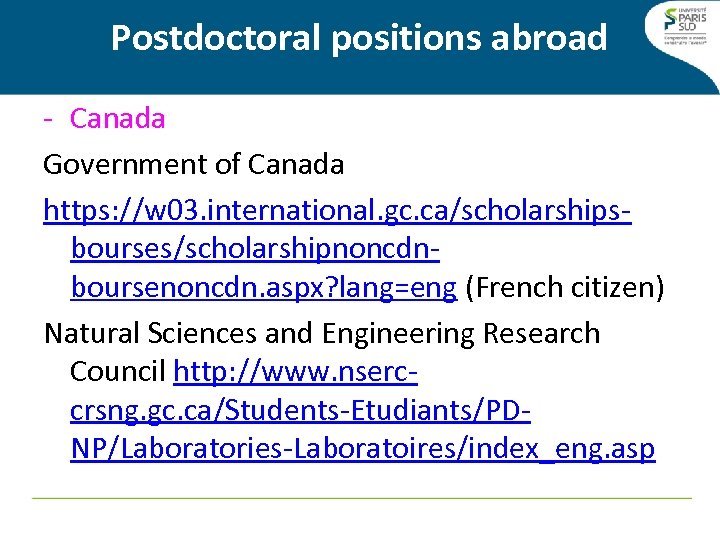Follow the 'boursenoncdn.aspx?lang=eng' link segment
This screenshot has width=720, height=540.
(263, 288)
